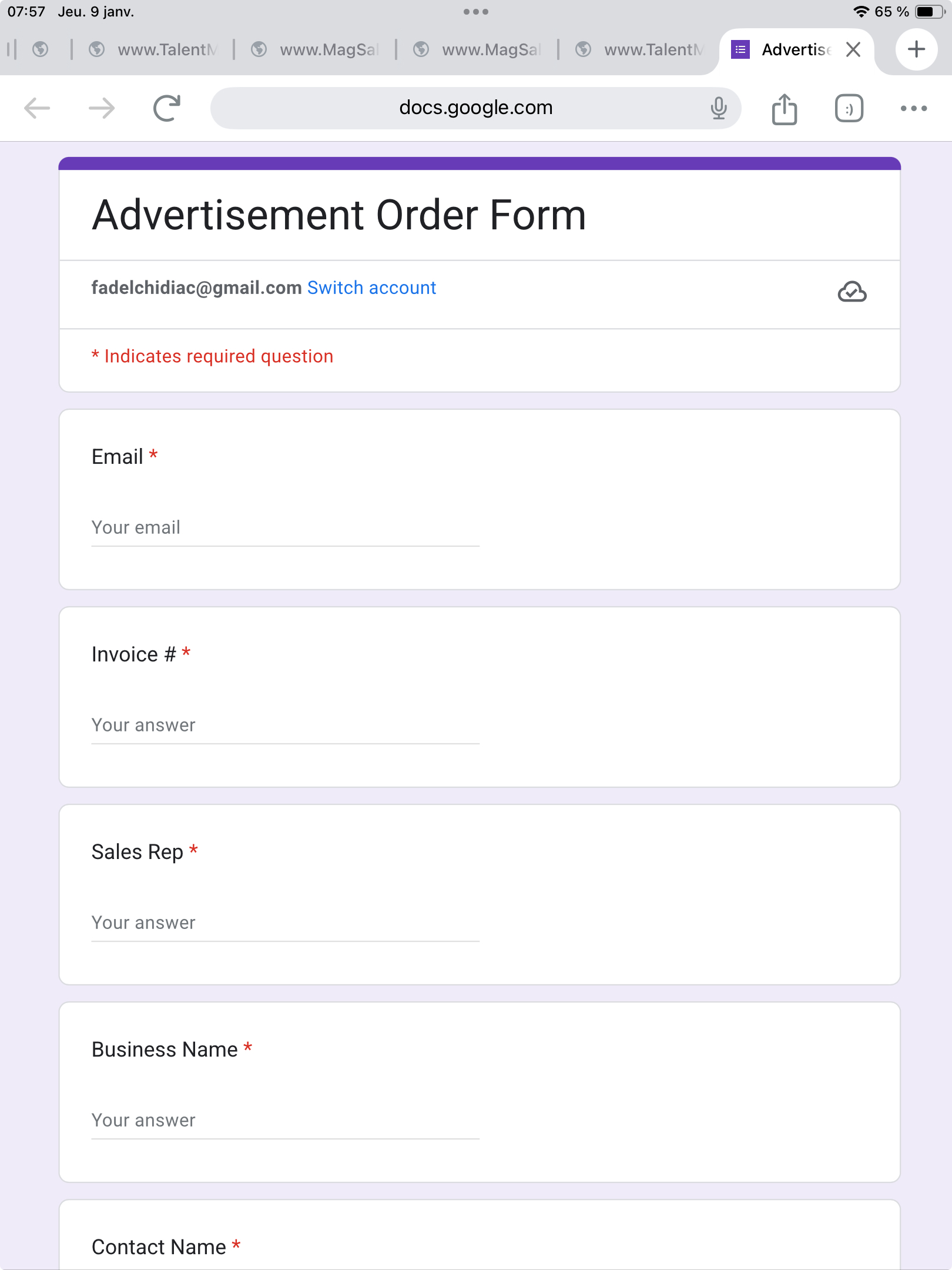Open the share sheet icon

[x=784, y=109]
